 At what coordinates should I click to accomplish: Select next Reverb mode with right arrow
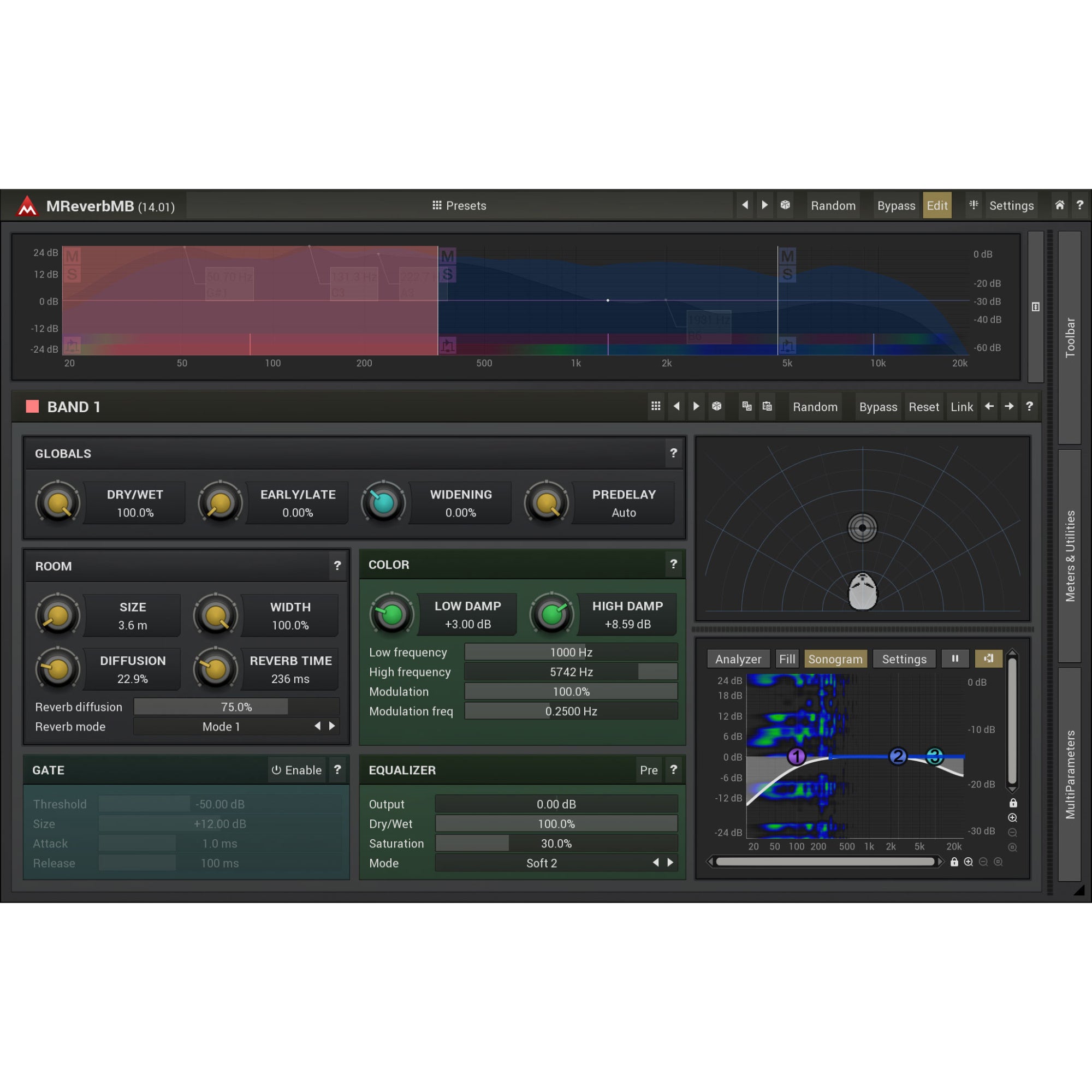coord(332,726)
